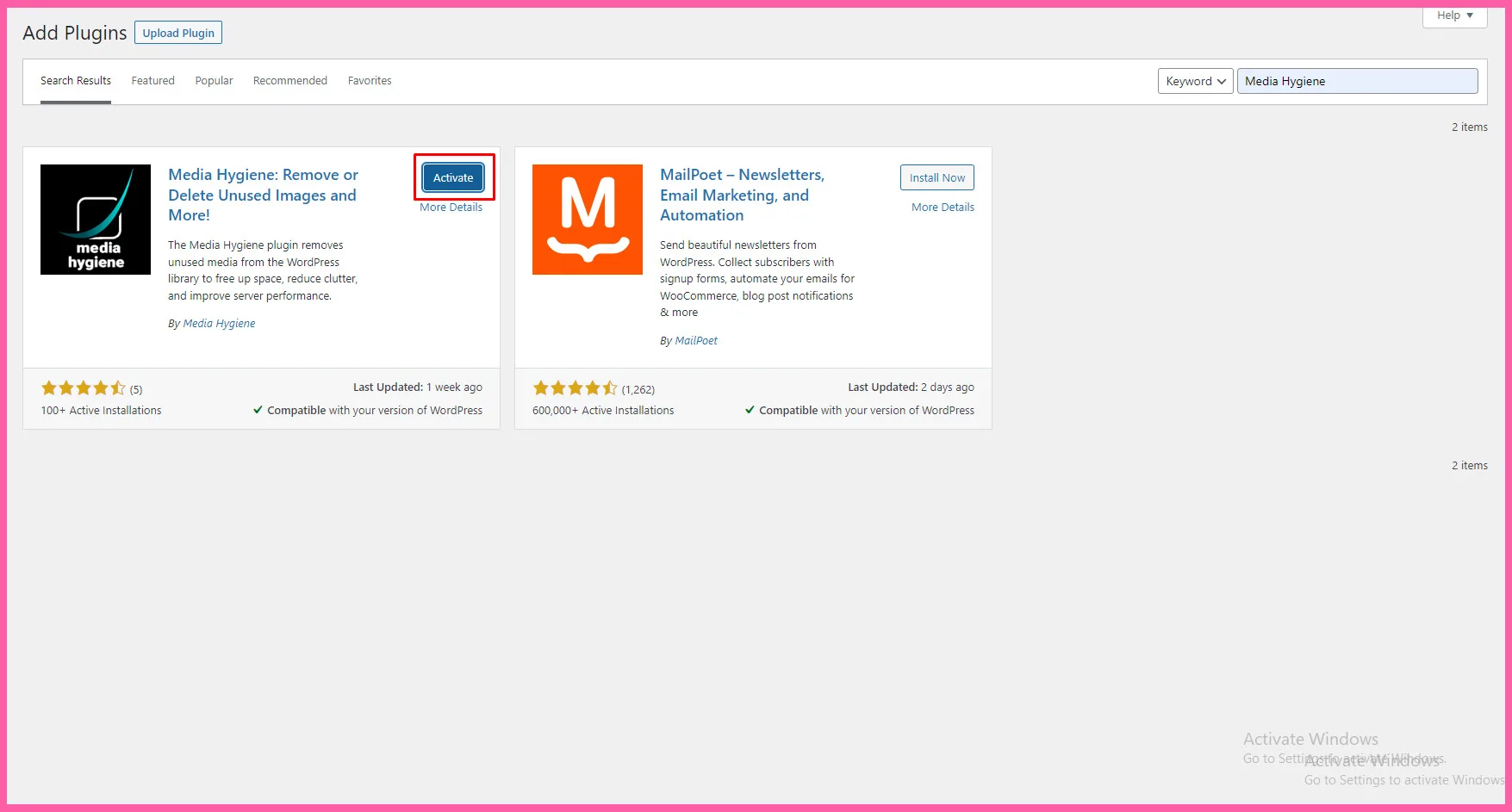Install the MailPoet plugin now
Screen dimensions: 1512x812
[x=936, y=177]
